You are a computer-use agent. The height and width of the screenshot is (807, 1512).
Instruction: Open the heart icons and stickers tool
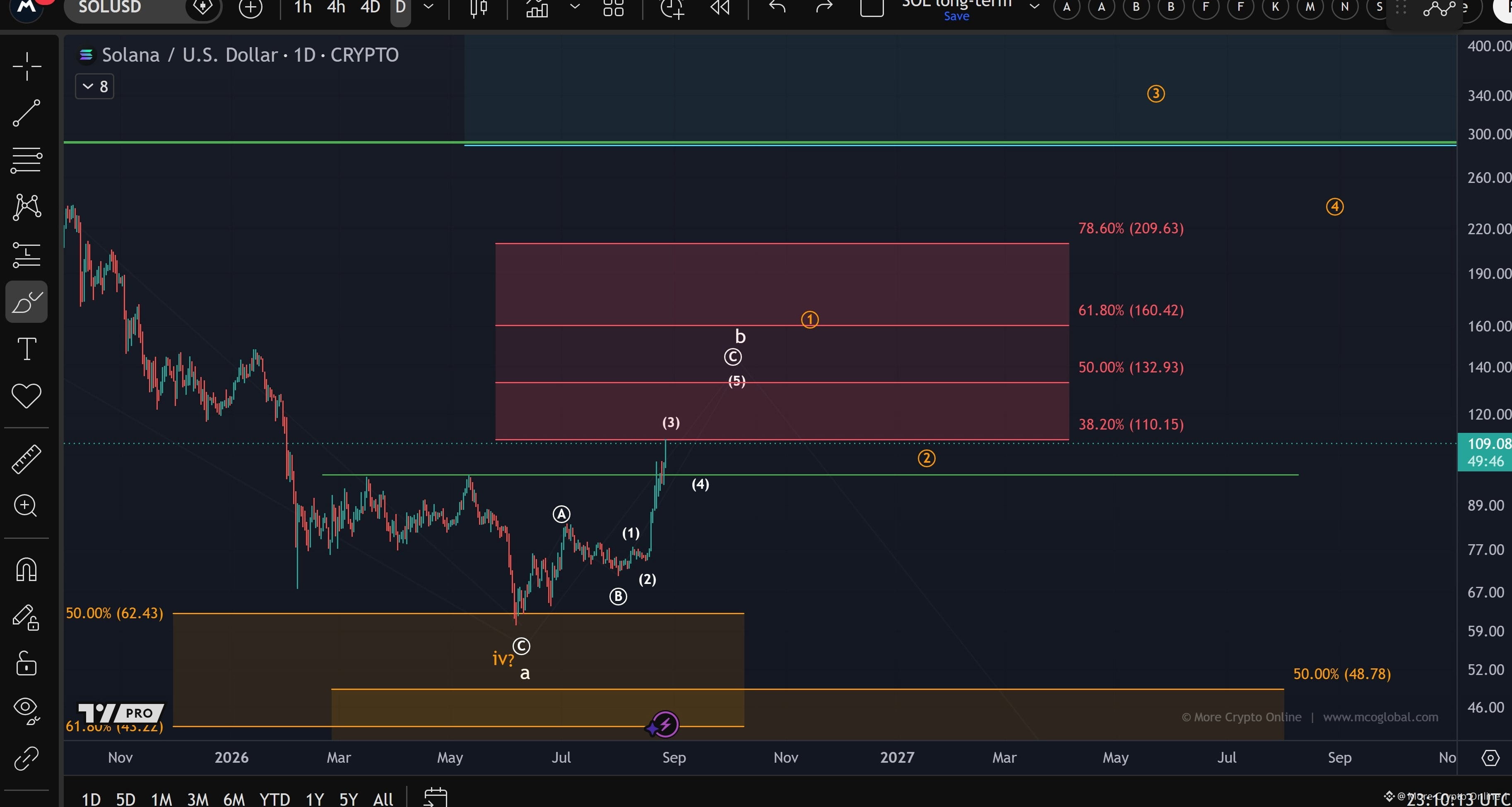point(26,396)
